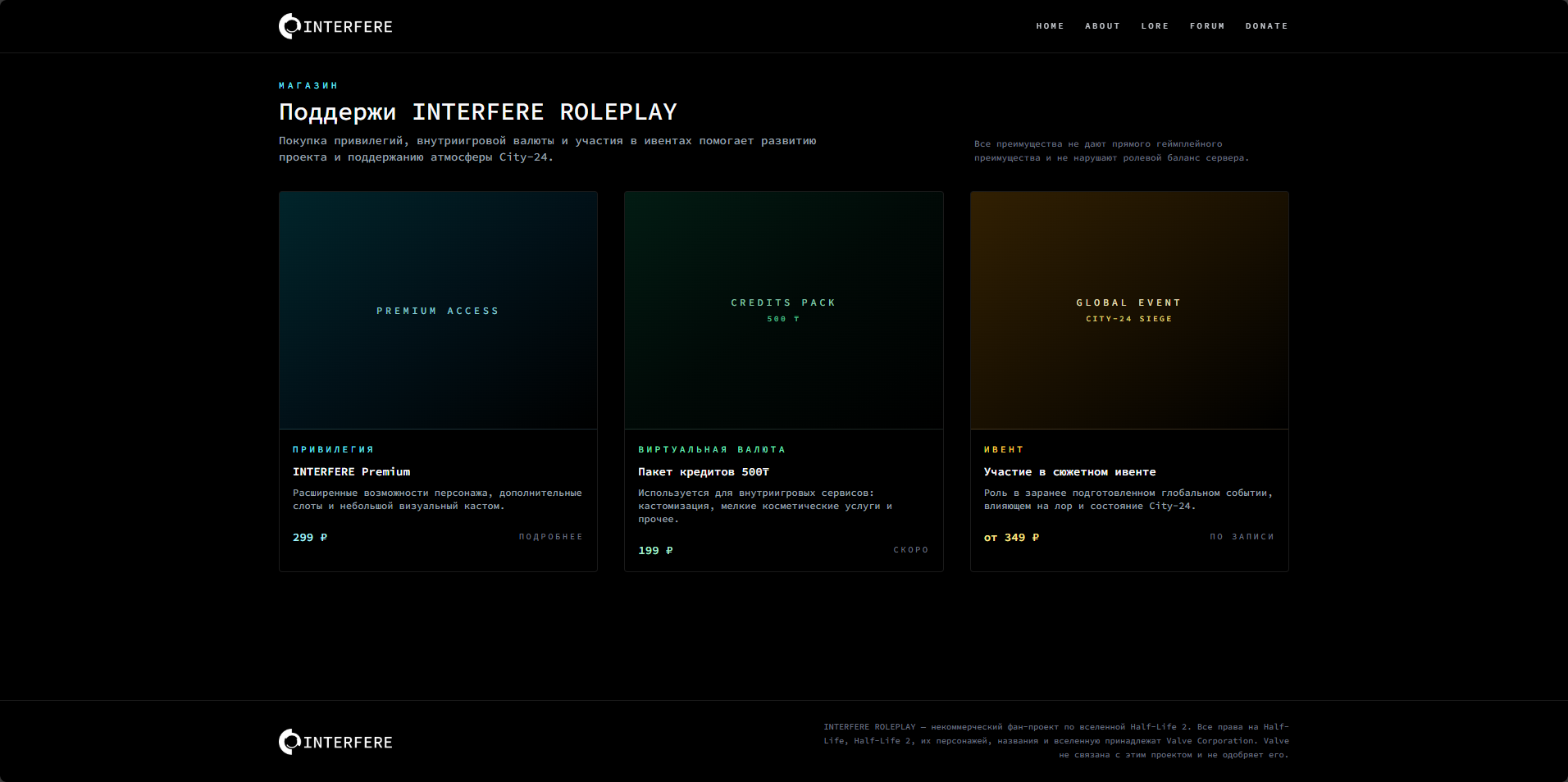The width and height of the screenshot is (1568, 782).
Task: Click the Credits Pack 500 banner
Action: pos(783,310)
